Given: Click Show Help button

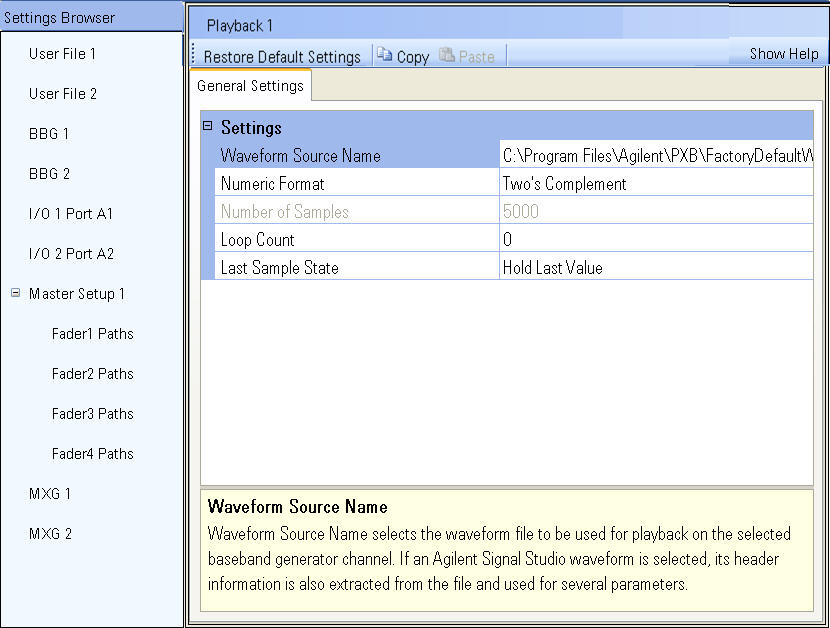Looking at the screenshot, I should 783,54.
